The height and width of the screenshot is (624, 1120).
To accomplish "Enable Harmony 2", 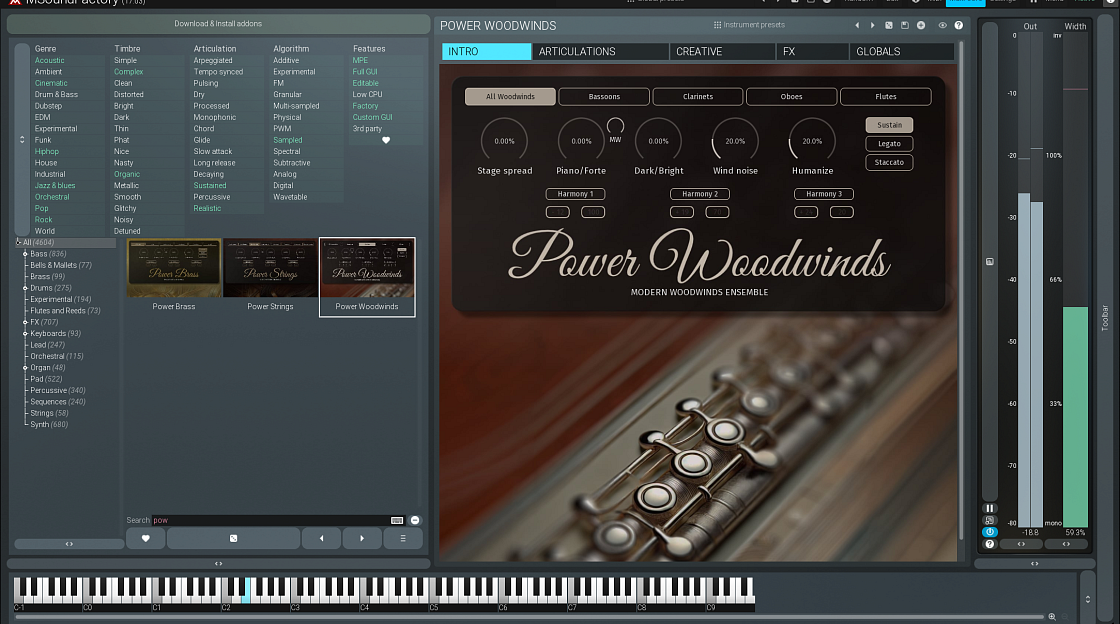I will pyautogui.click(x=699, y=194).
